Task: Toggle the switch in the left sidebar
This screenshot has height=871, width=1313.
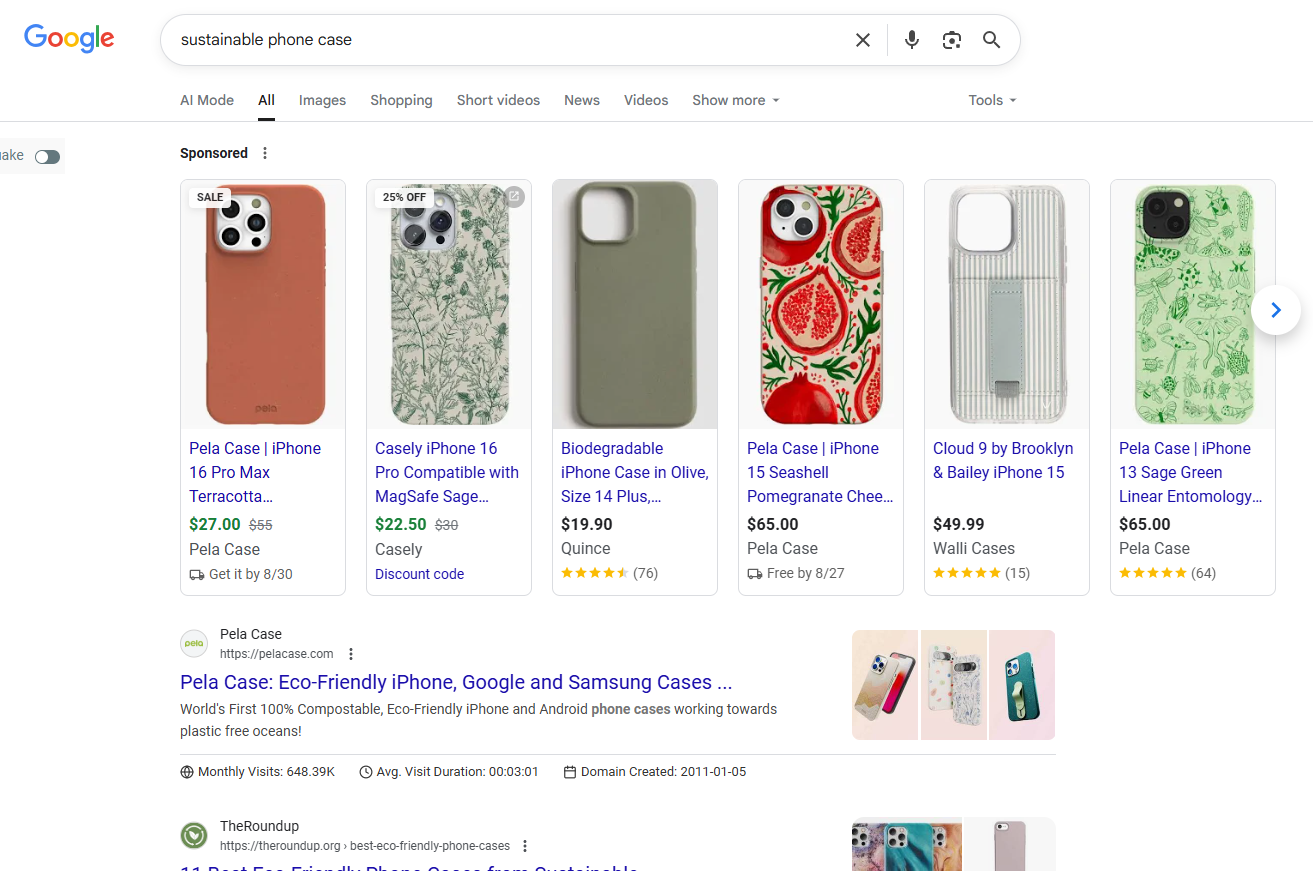Action: (x=47, y=157)
